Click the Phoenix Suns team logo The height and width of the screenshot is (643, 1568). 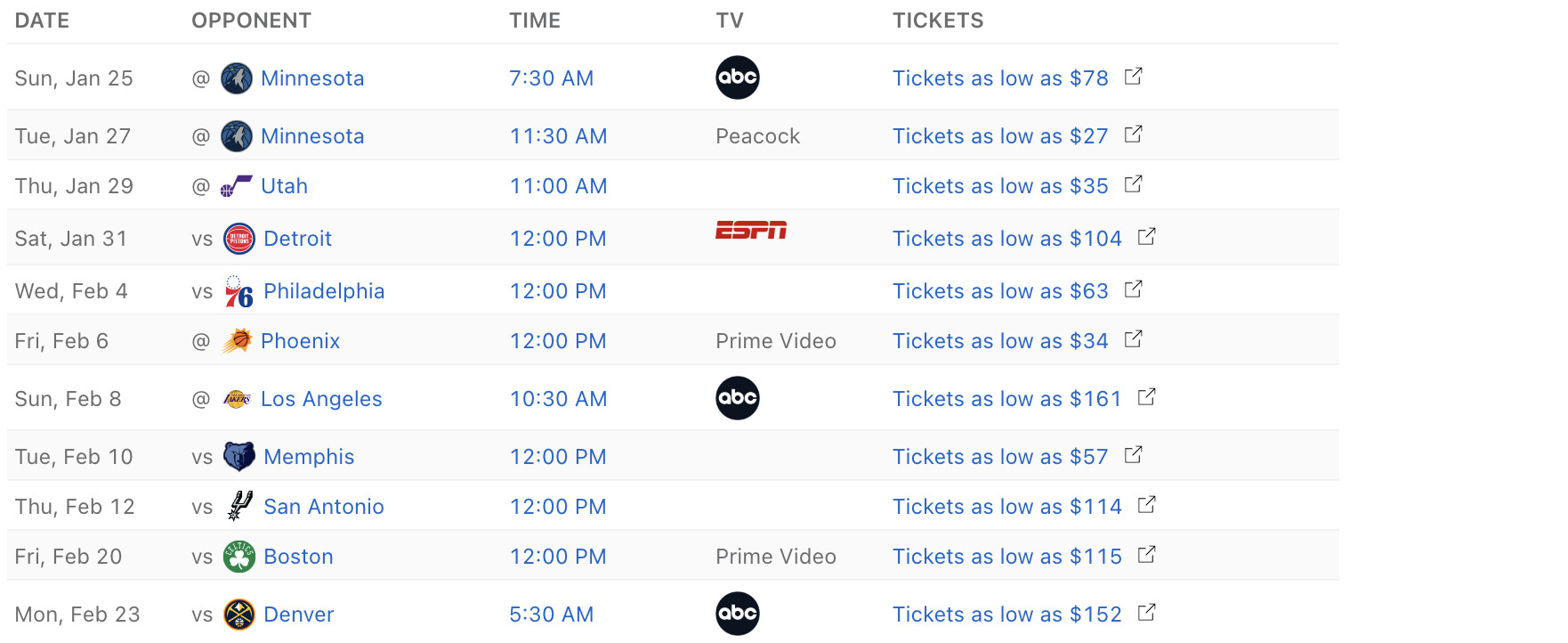(x=237, y=341)
